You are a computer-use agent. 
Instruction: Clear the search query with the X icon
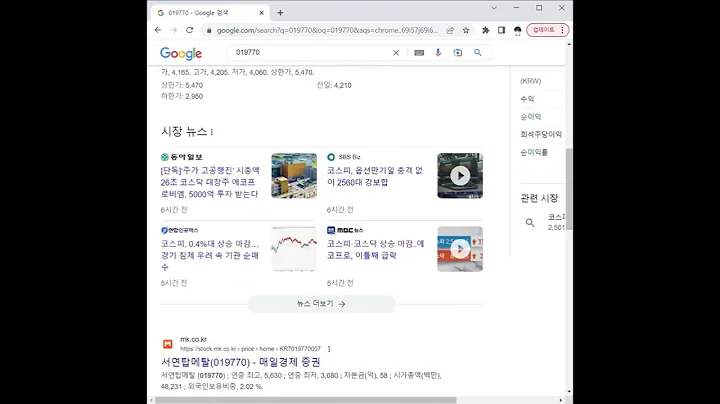(396, 53)
